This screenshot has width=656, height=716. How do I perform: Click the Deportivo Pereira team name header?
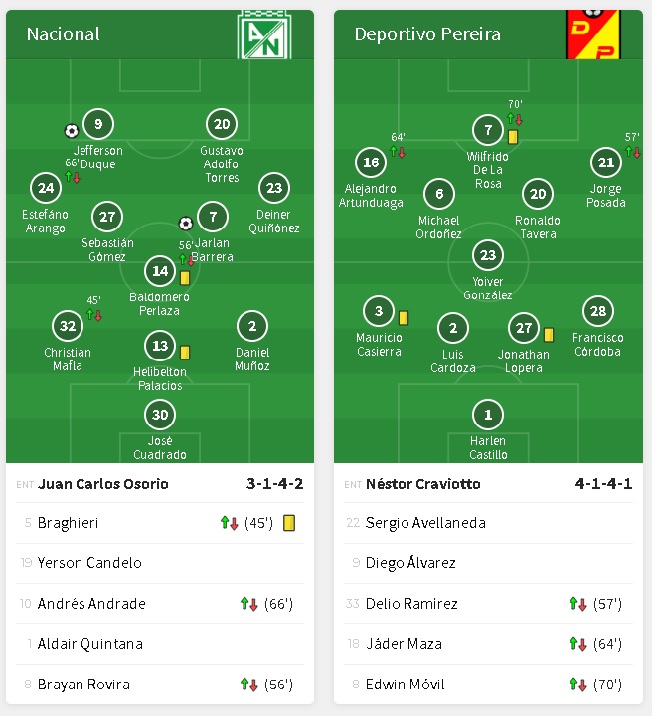click(x=428, y=34)
